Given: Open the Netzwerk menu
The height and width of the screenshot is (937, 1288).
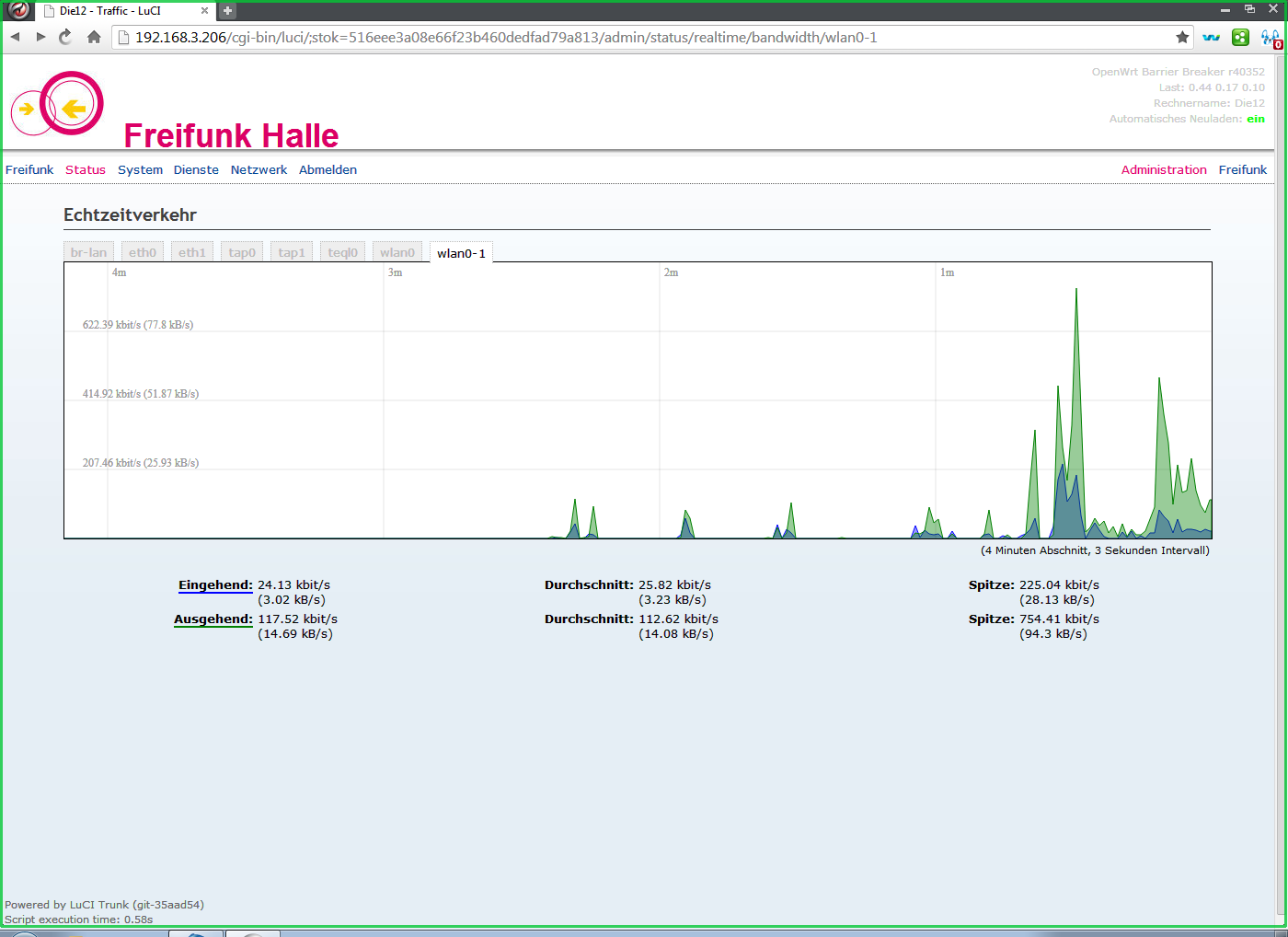Looking at the screenshot, I should [259, 170].
